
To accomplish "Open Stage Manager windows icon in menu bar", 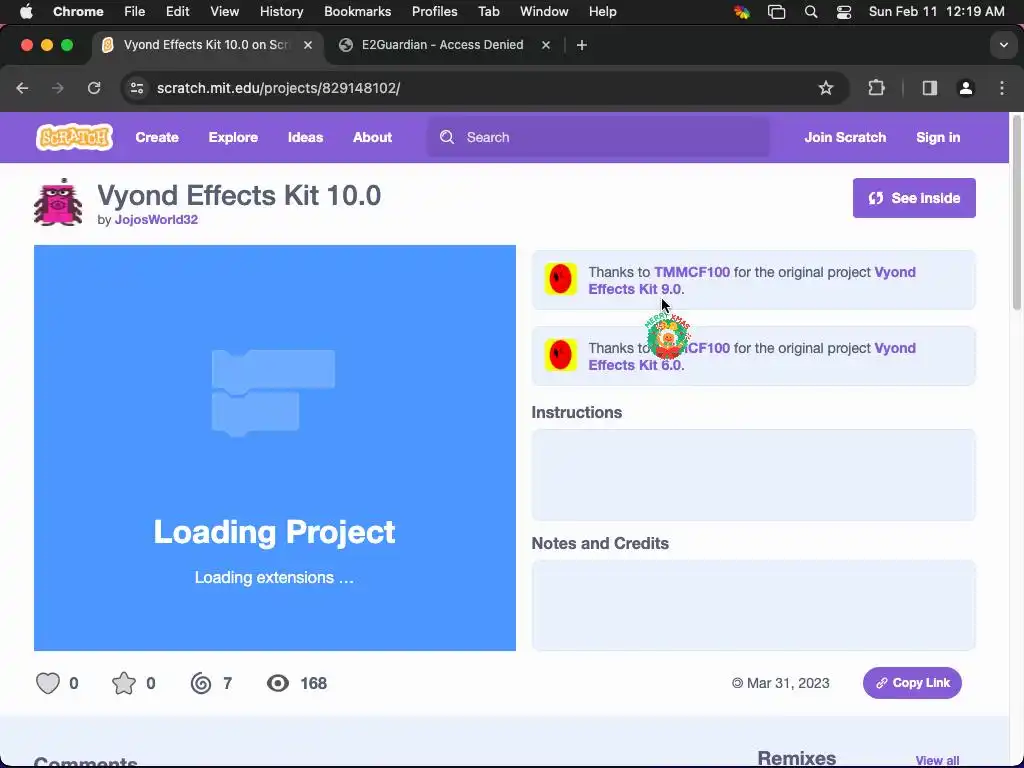I will [x=776, y=11].
